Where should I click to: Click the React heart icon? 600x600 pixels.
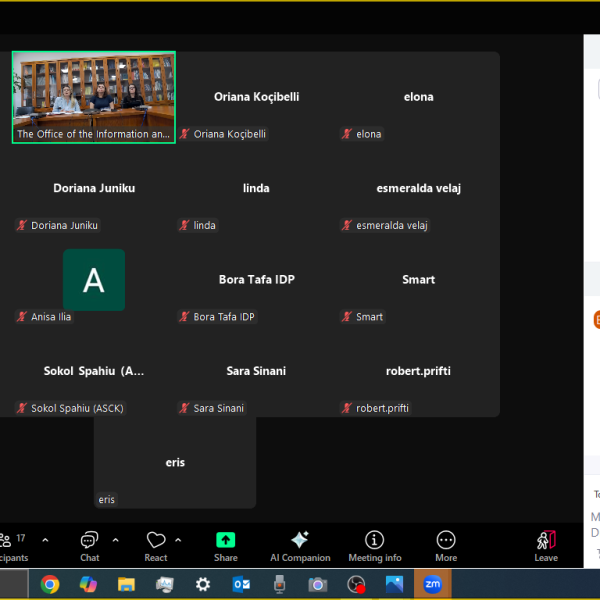[156, 542]
